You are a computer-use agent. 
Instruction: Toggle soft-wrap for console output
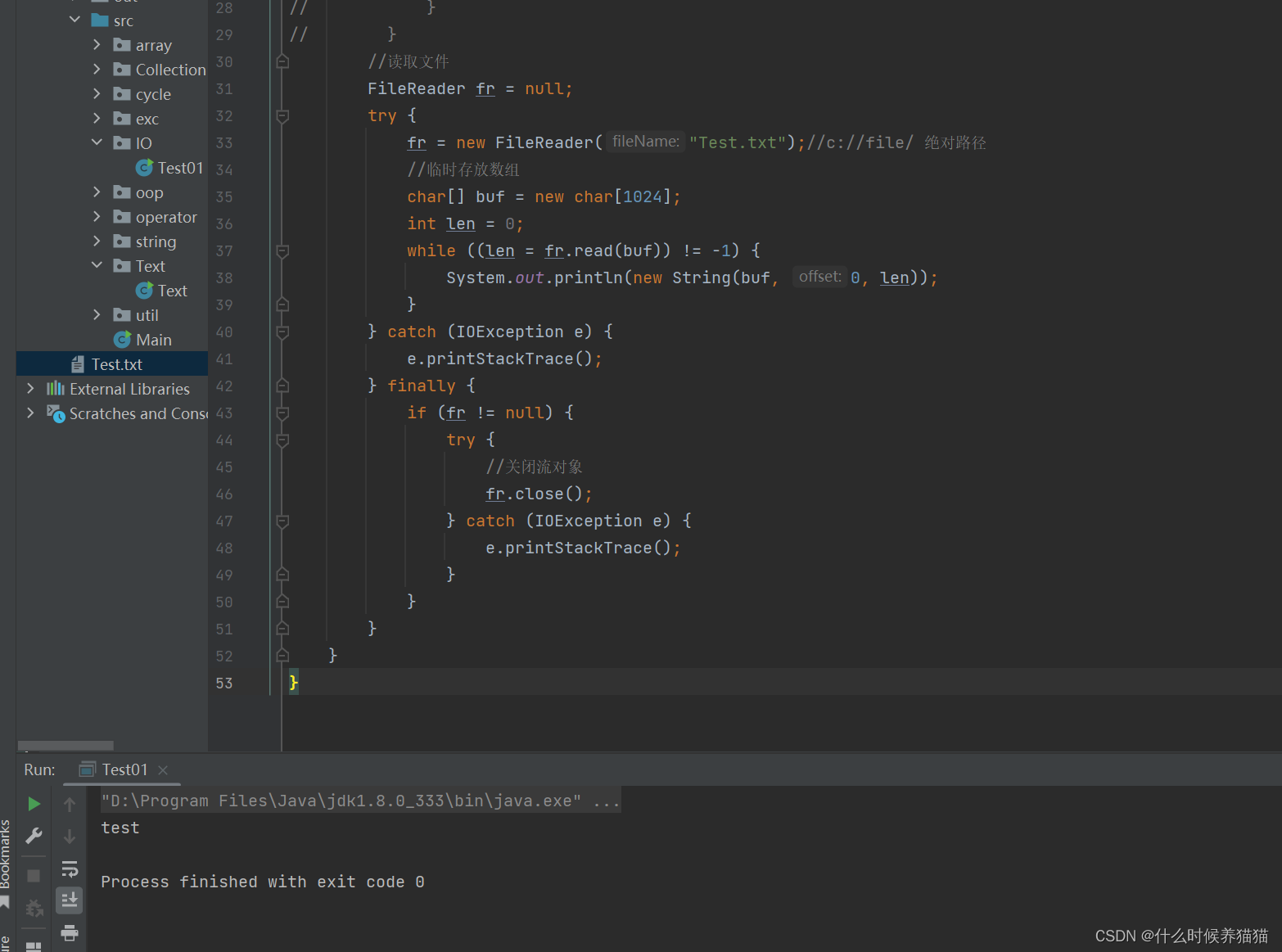[70, 869]
